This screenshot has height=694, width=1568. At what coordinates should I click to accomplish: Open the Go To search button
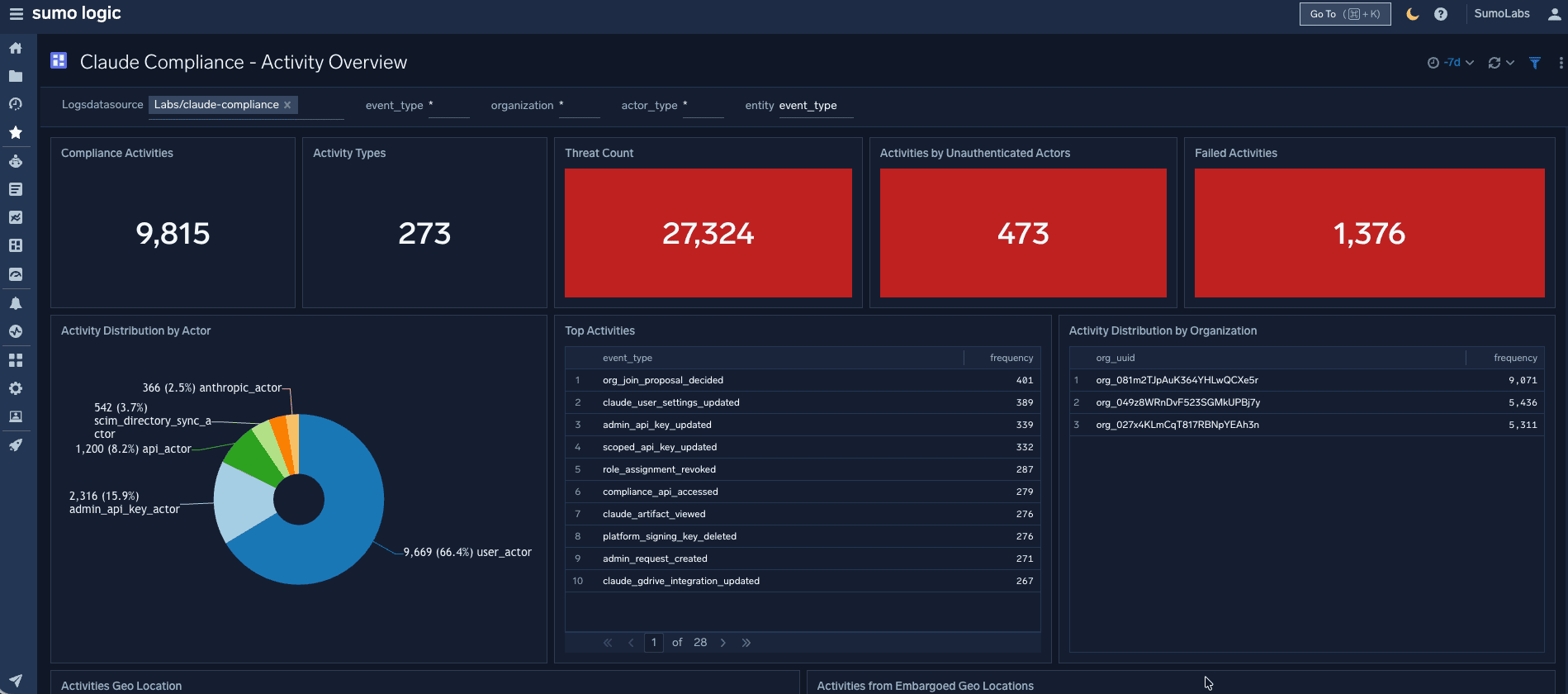(1345, 14)
